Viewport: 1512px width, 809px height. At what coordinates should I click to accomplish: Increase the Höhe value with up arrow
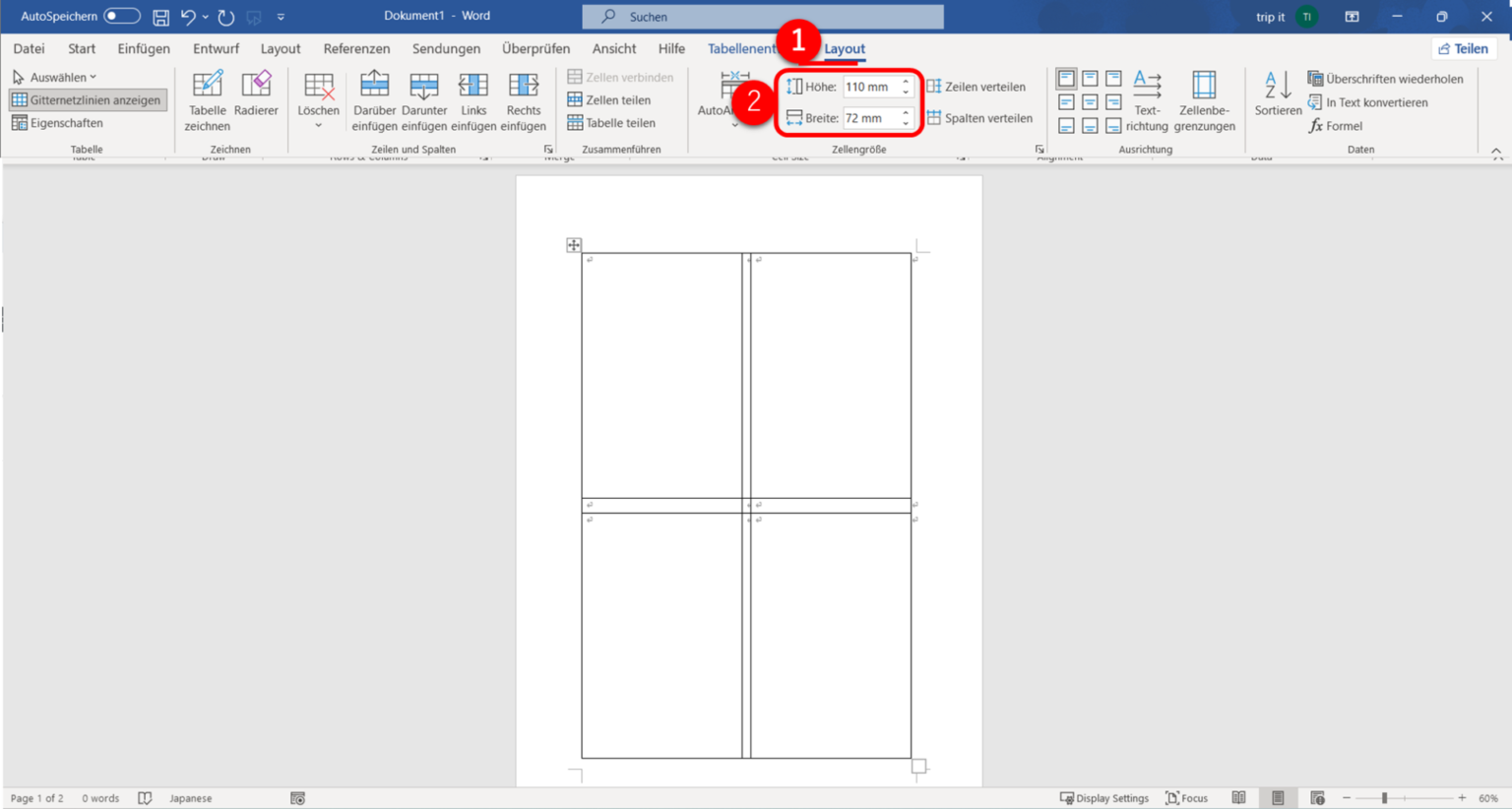pyautogui.click(x=906, y=82)
